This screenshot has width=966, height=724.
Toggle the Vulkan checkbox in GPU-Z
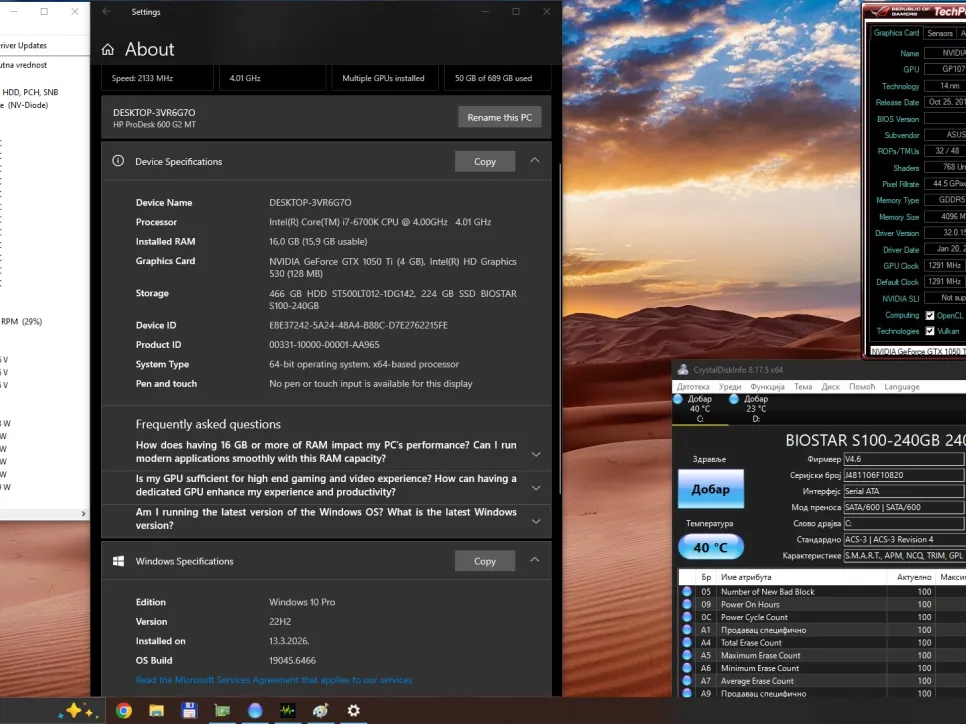930,331
